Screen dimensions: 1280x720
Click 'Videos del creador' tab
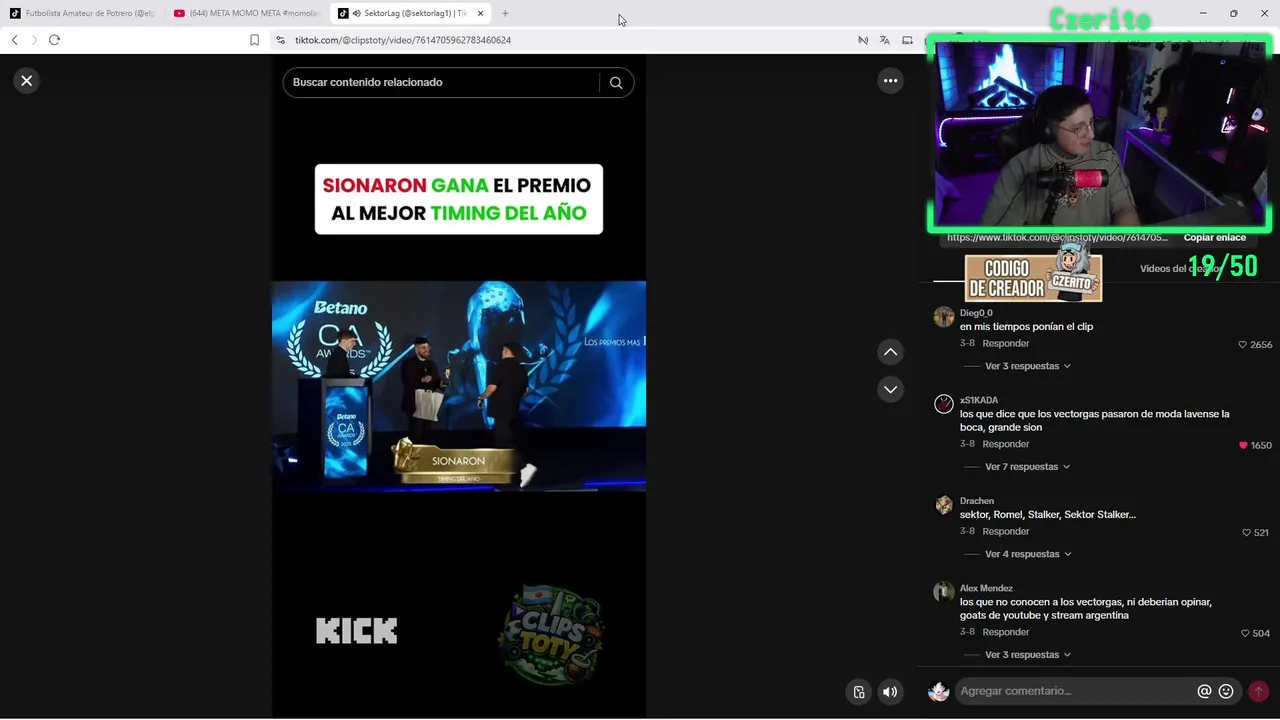pyautogui.click(x=1180, y=269)
